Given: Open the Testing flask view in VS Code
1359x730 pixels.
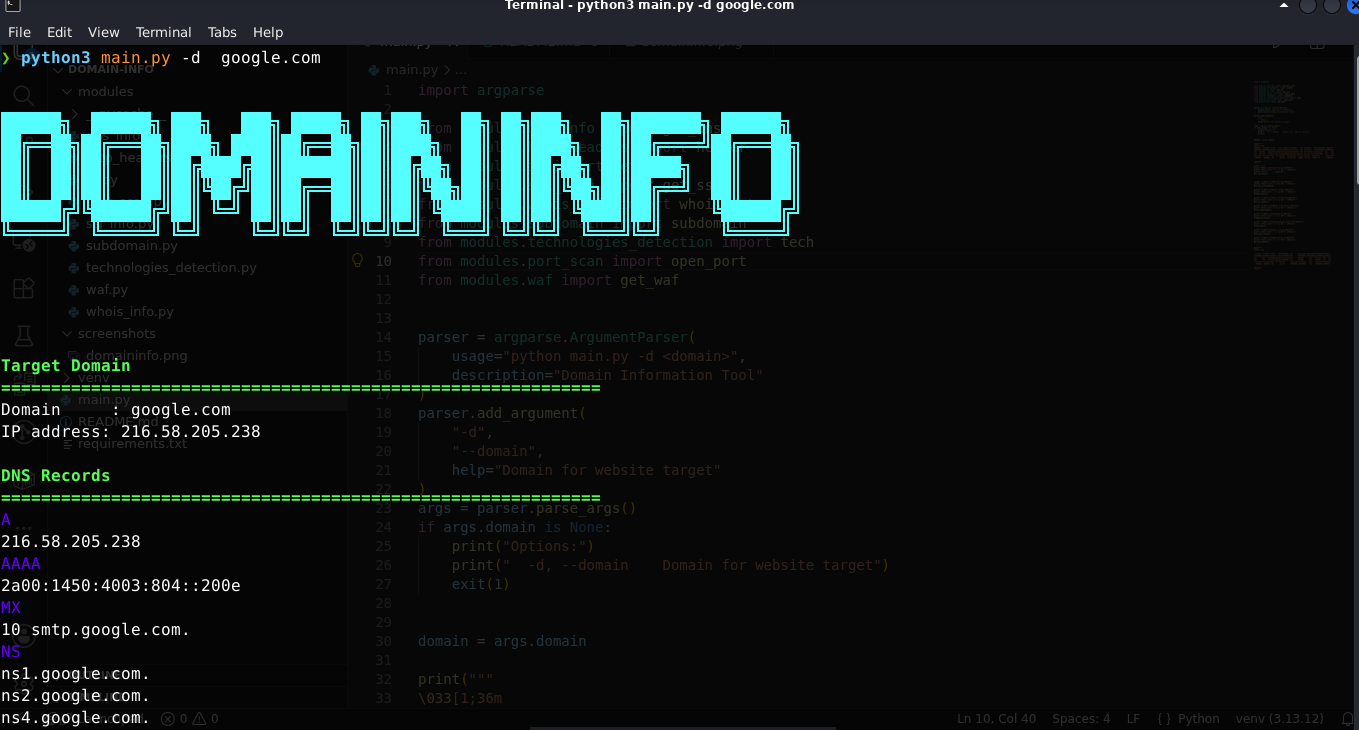Looking at the screenshot, I should [x=23, y=336].
